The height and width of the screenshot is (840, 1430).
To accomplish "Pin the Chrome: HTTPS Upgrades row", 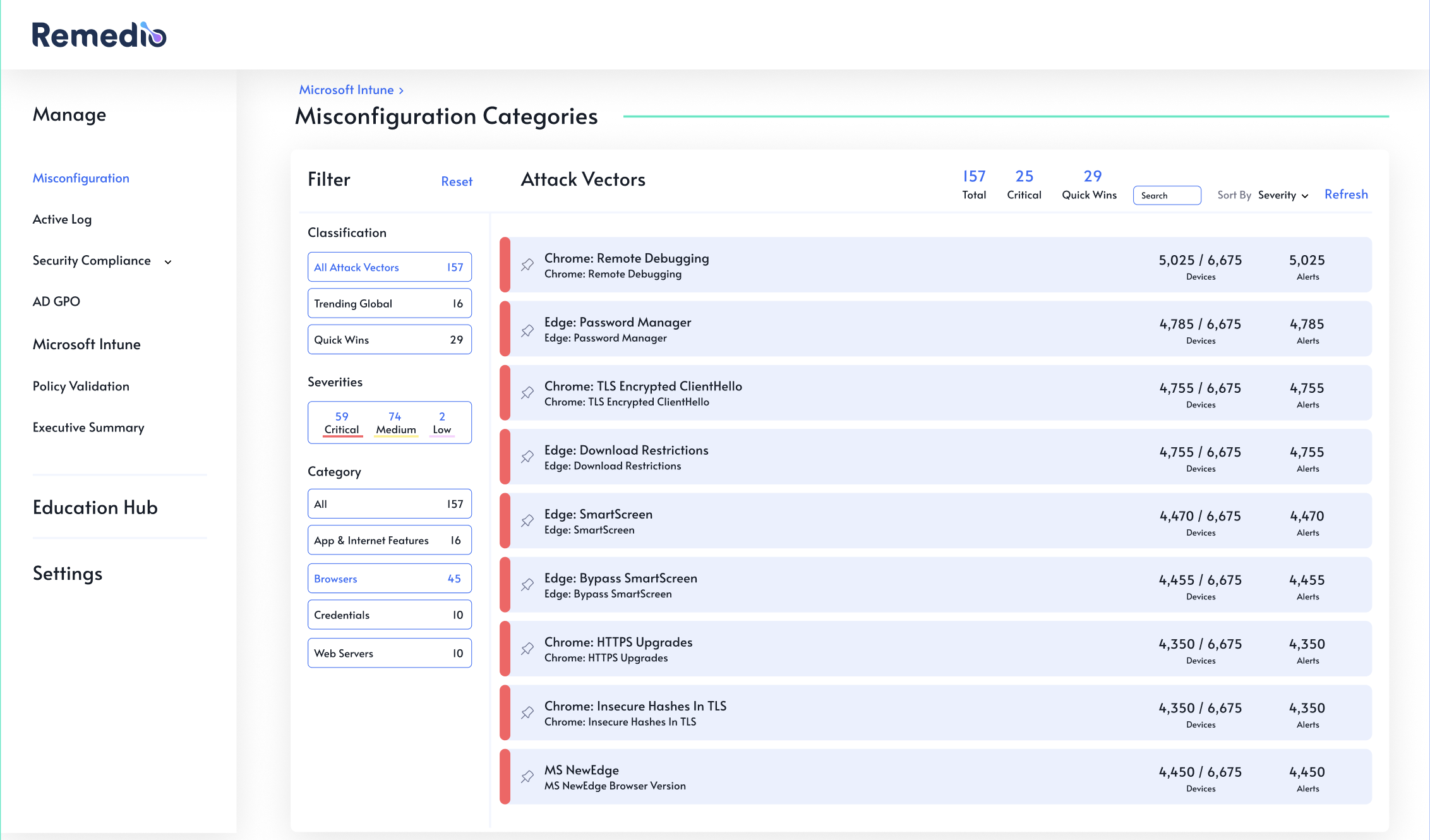I will [527, 649].
